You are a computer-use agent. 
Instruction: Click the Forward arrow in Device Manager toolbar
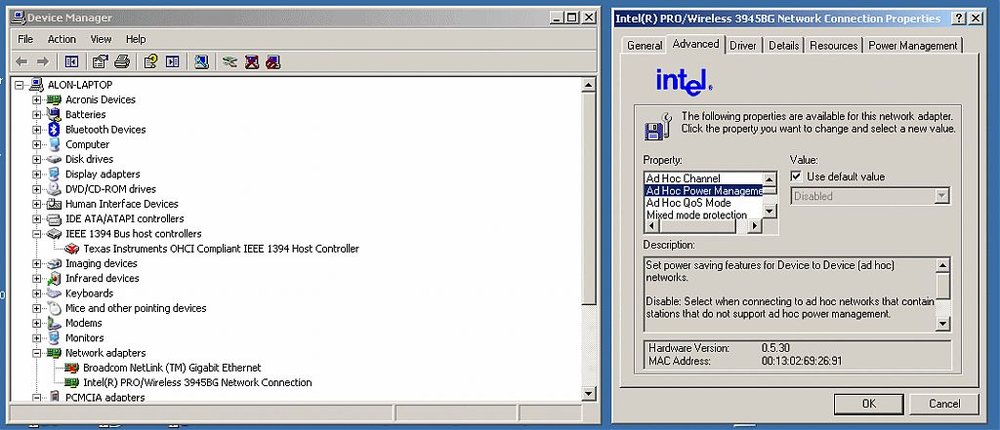pyautogui.click(x=43, y=62)
